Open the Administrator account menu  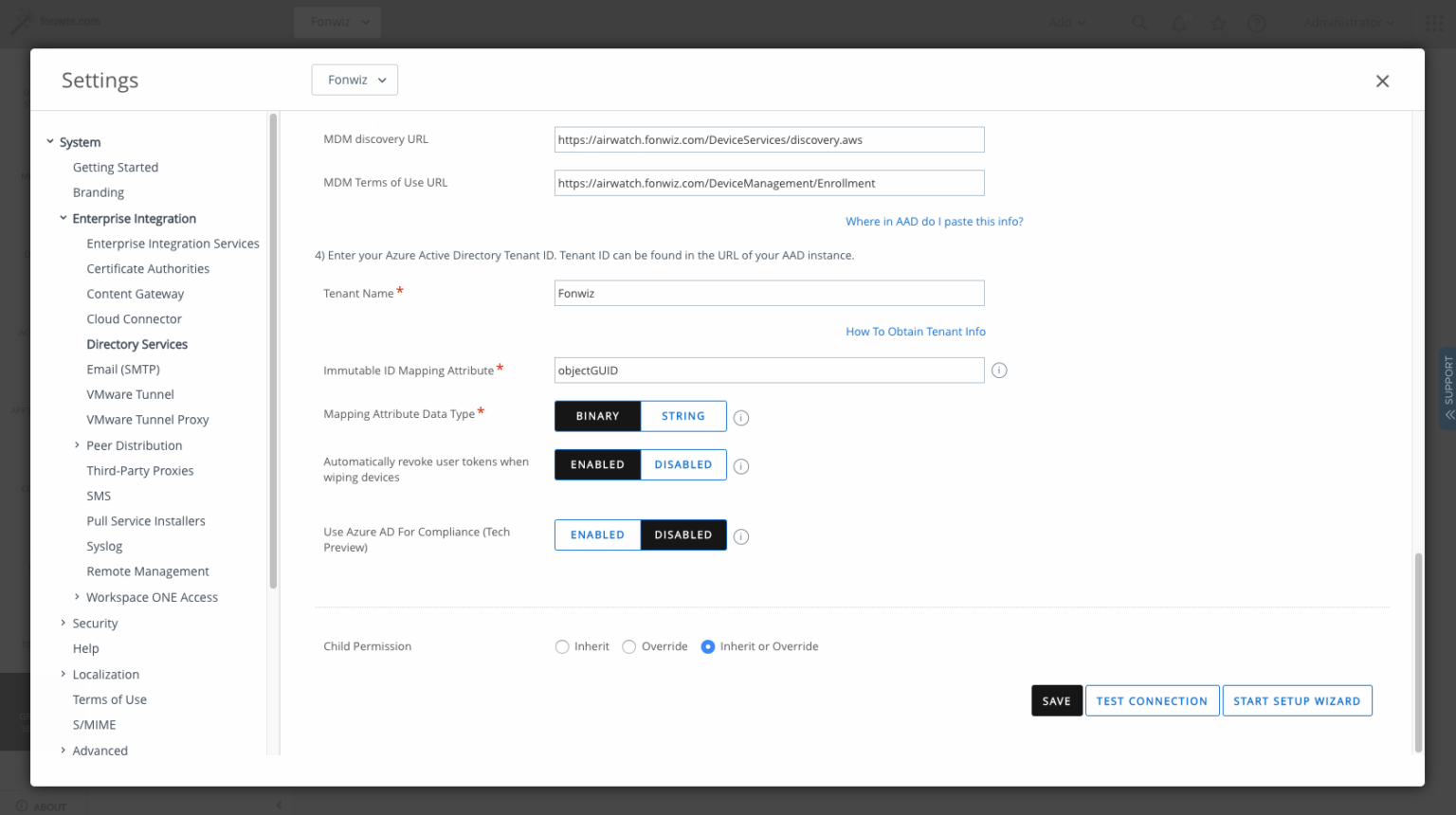pyautogui.click(x=1347, y=22)
